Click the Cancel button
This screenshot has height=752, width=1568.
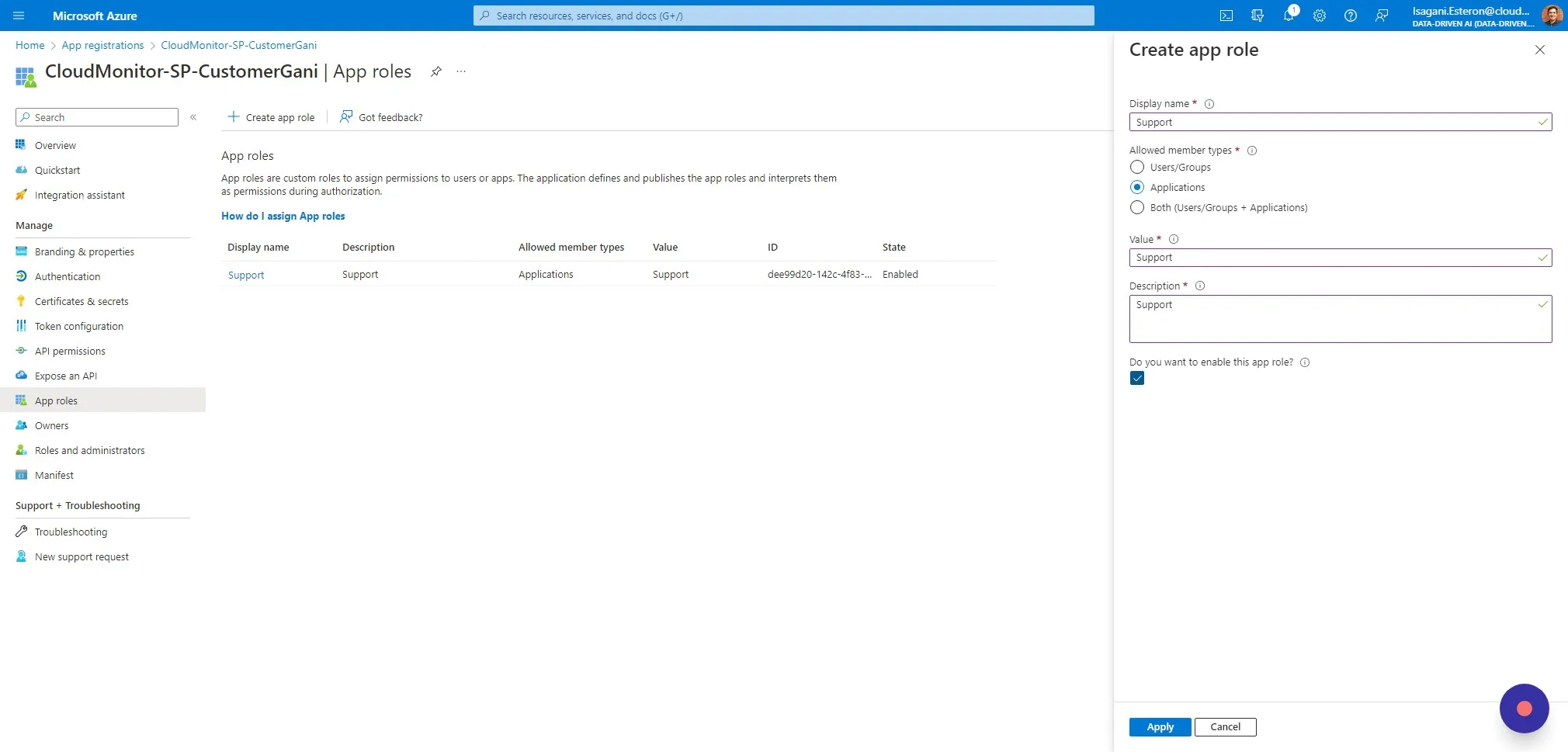coord(1225,727)
